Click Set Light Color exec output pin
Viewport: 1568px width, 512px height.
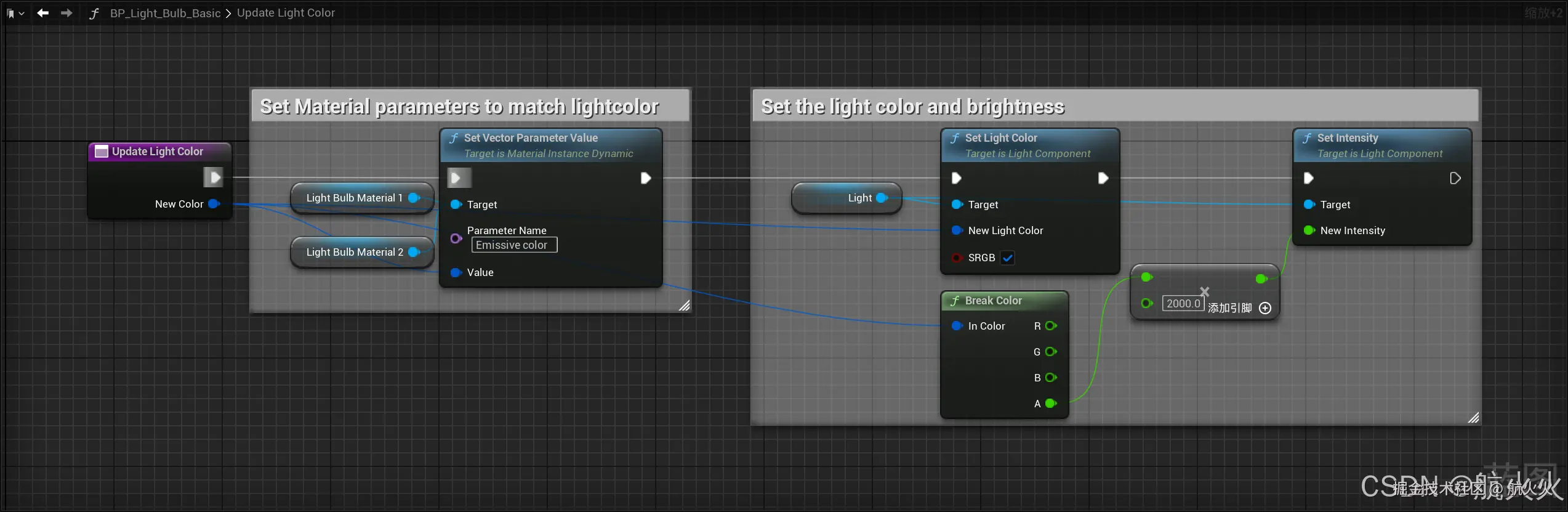click(x=1103, y=178)
